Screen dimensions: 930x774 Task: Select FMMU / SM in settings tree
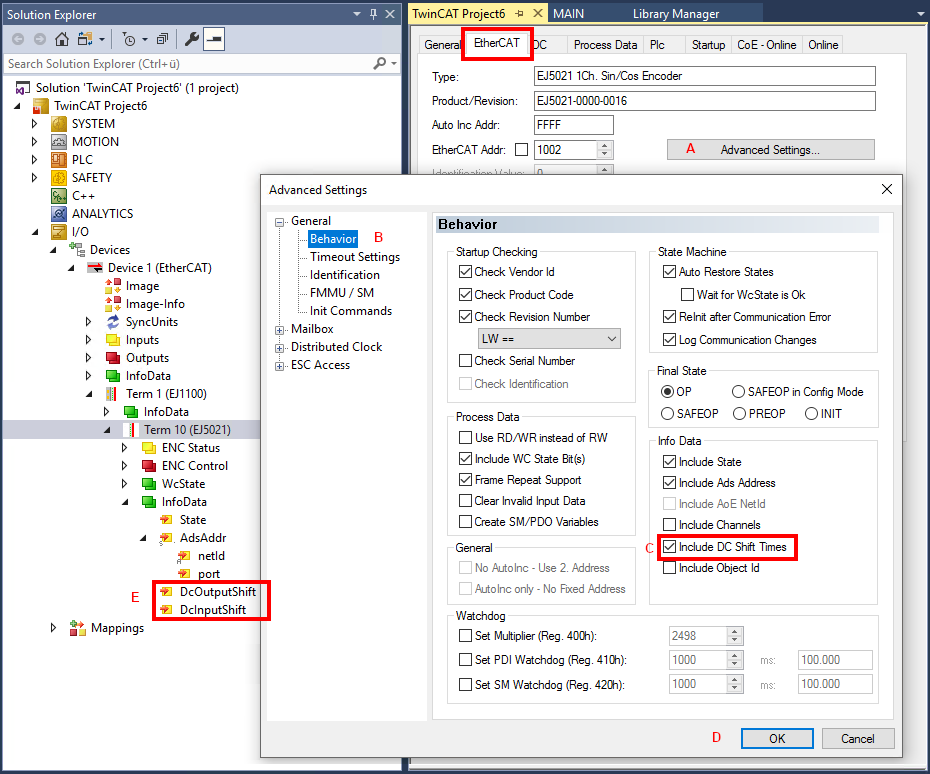coord(342,293)
